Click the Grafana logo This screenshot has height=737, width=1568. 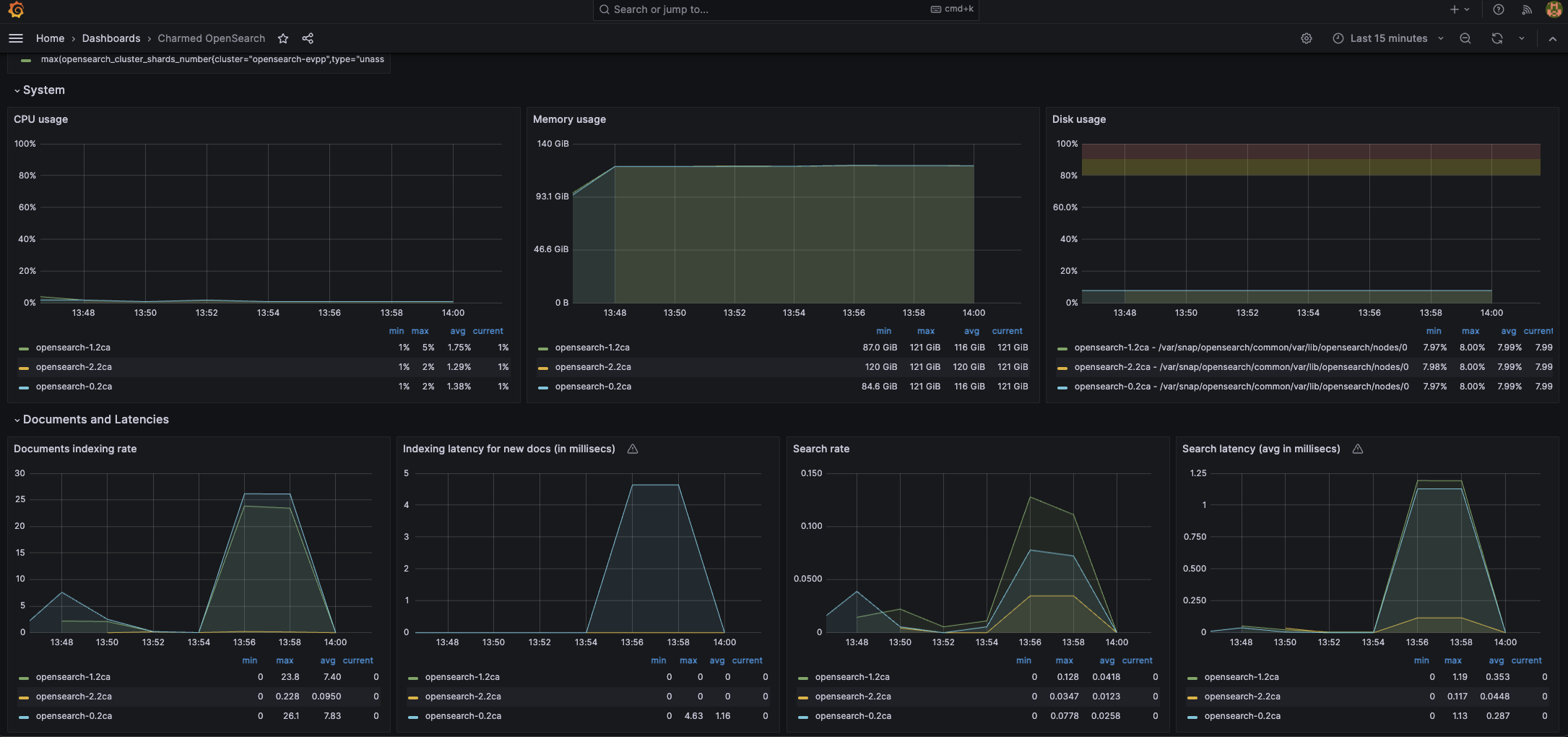click(14, 9)
